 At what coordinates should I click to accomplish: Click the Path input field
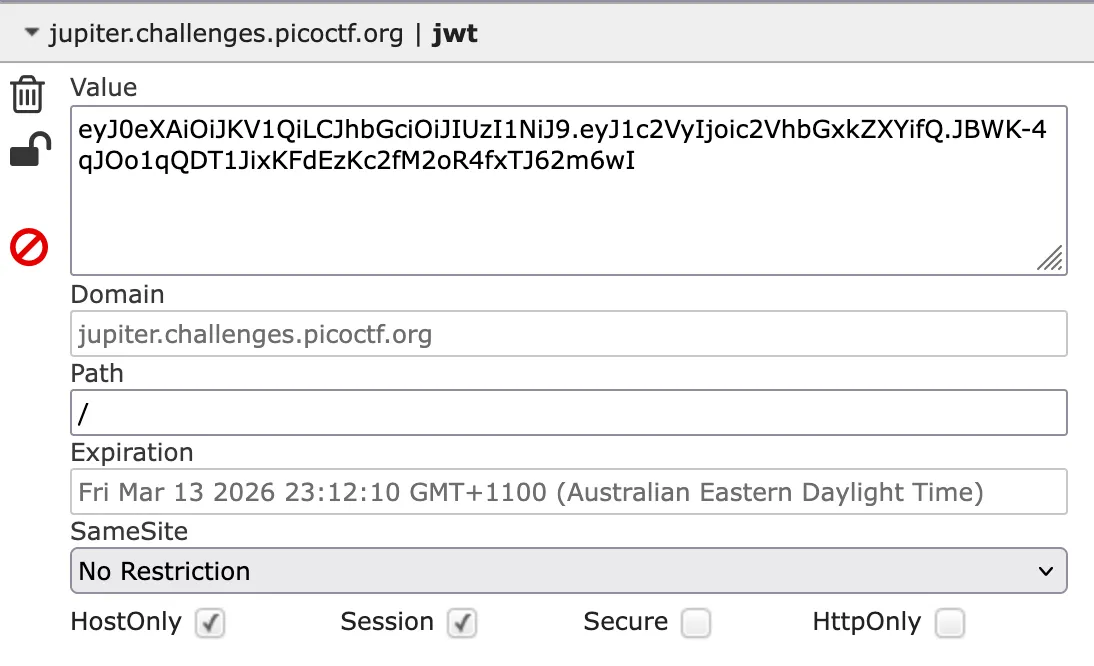568,412
